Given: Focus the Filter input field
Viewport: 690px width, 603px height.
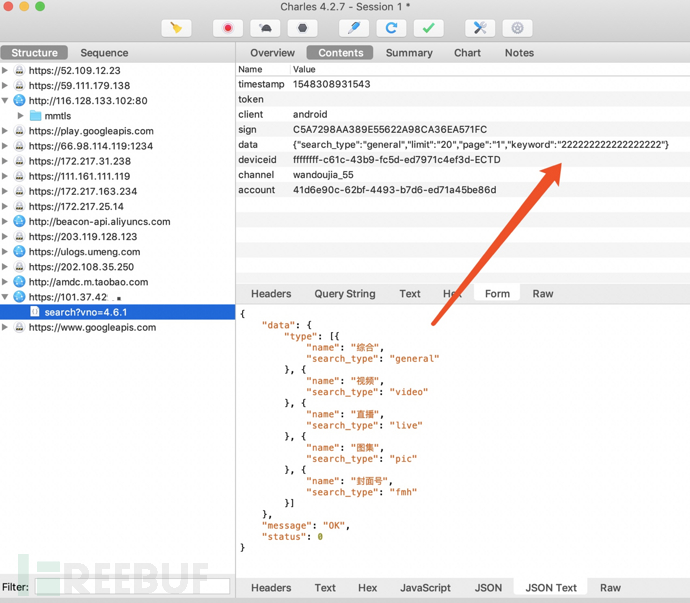Looking at the screenshot, I should click(x=132, y=586).
